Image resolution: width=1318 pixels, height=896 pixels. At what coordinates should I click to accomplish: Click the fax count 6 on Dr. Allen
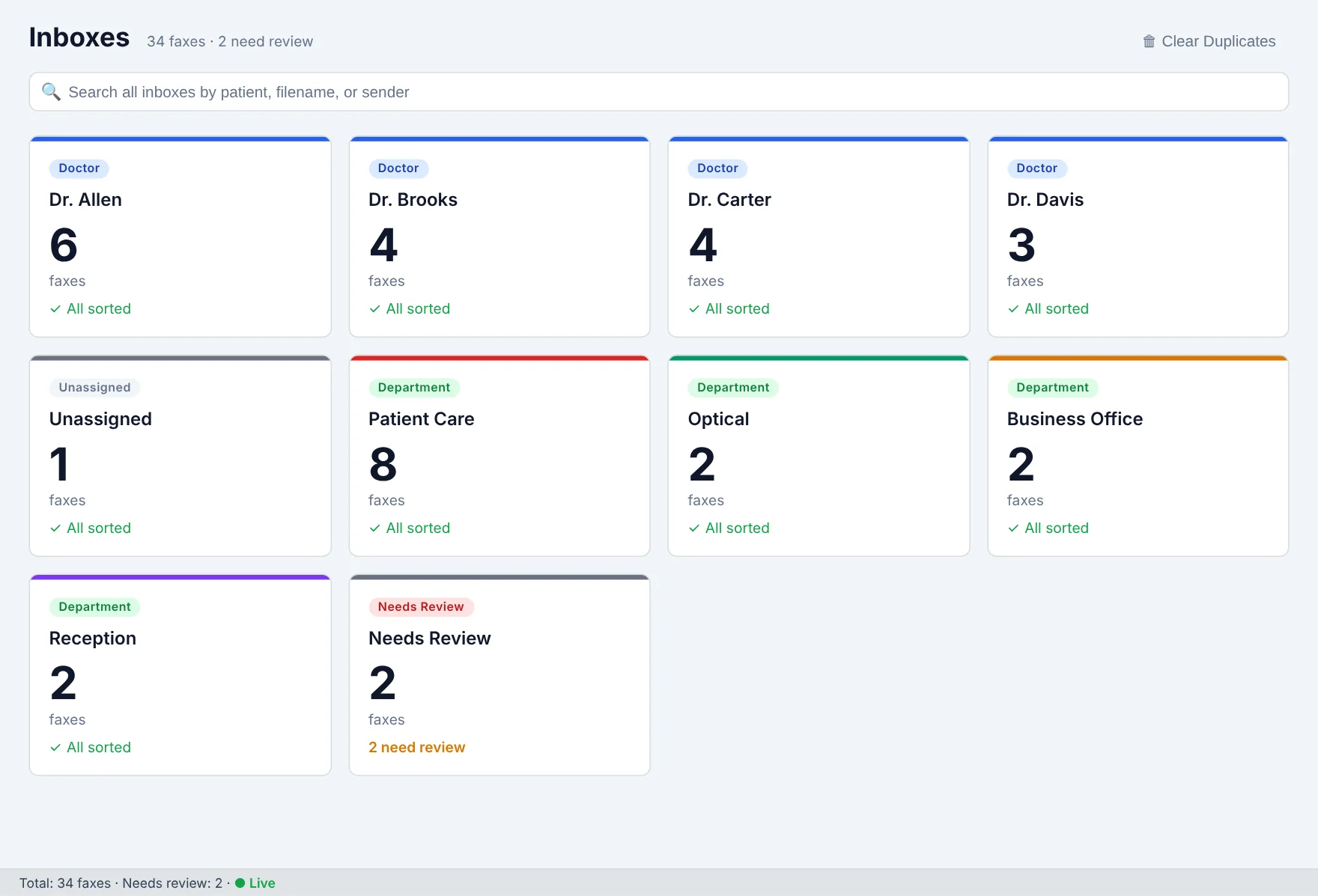coord(64,246)
